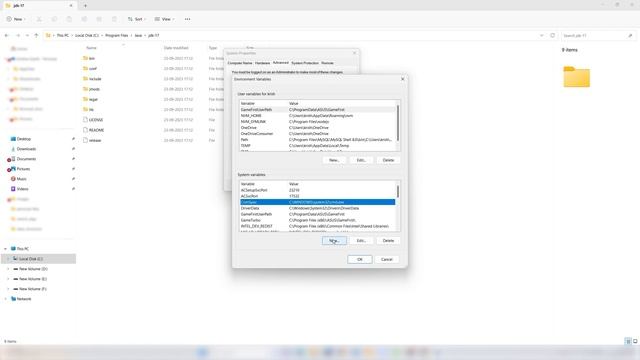Select the README file icon
The image size is (640, 360).
pos(85,130)
